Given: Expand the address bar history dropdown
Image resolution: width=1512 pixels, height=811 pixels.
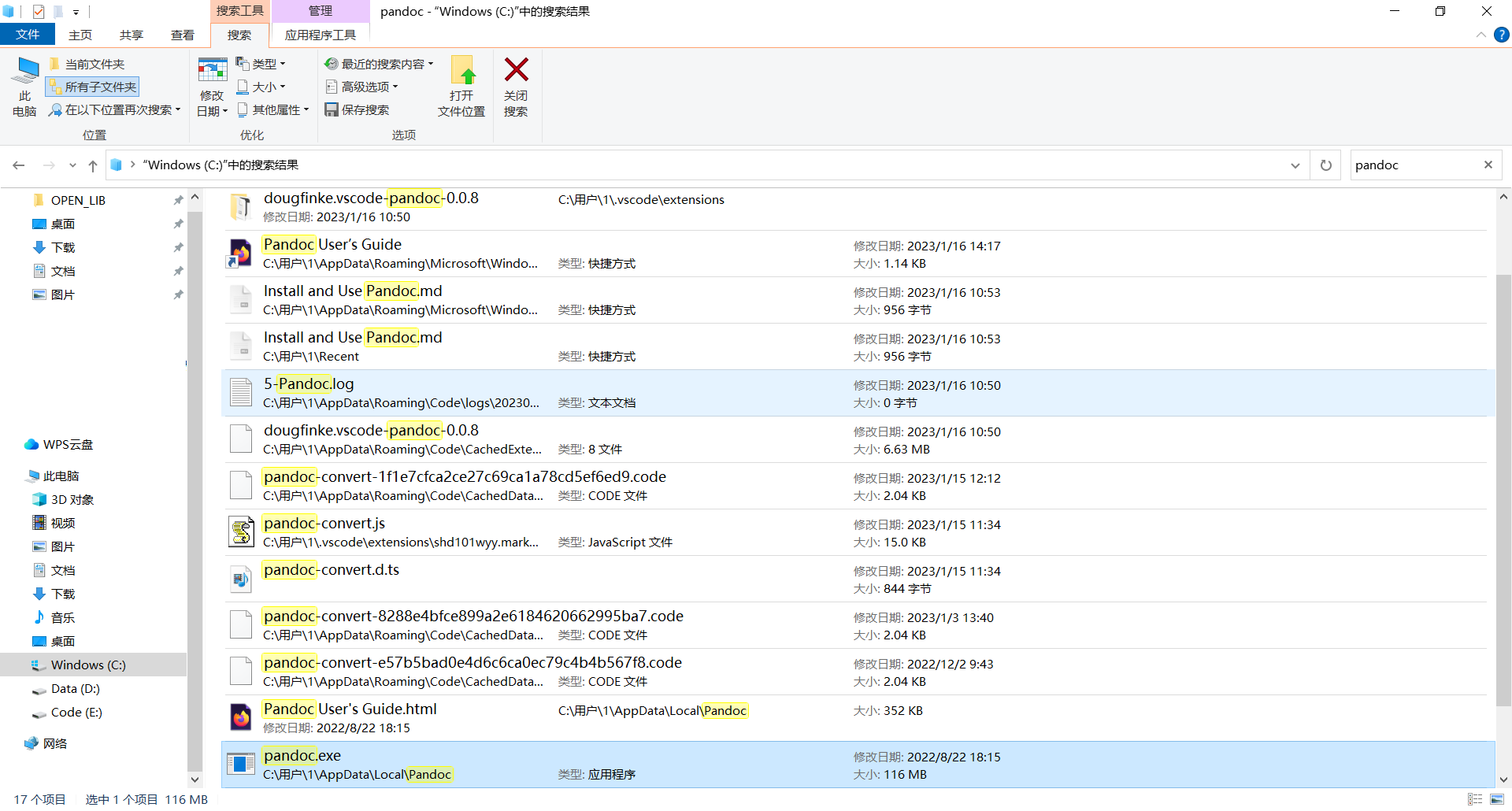Looking at the screenshot, I should pyautogui.click(x=1295, y=165).
